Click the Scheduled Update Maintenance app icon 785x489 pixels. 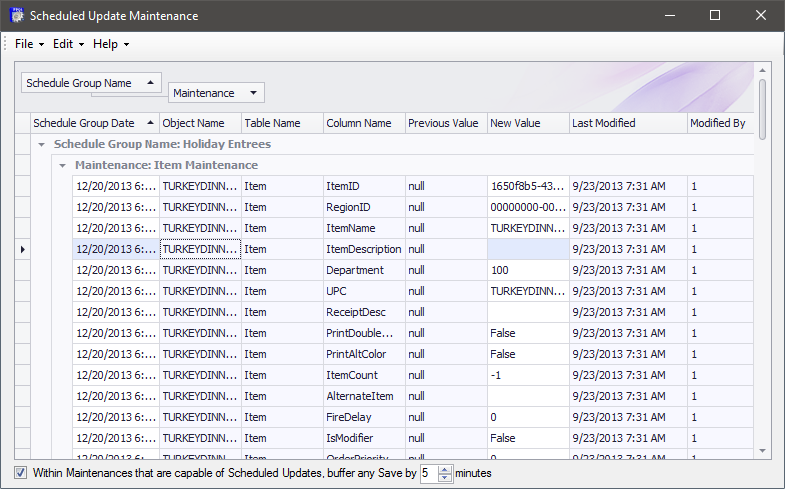coord(17,16)
